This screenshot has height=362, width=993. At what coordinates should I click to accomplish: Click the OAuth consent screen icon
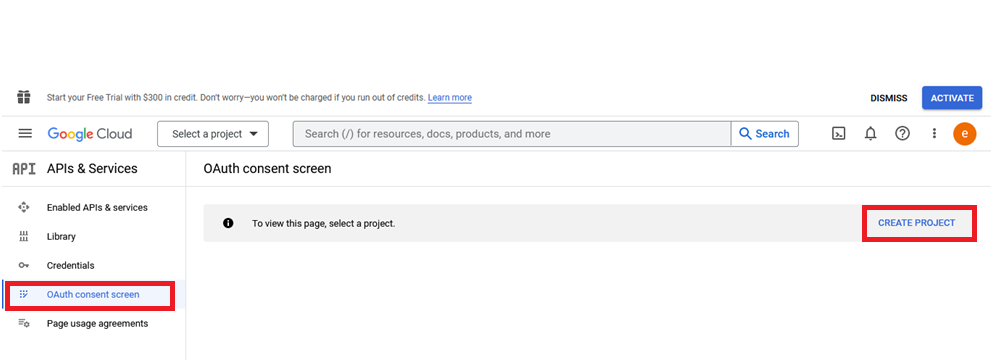(24, 294)
